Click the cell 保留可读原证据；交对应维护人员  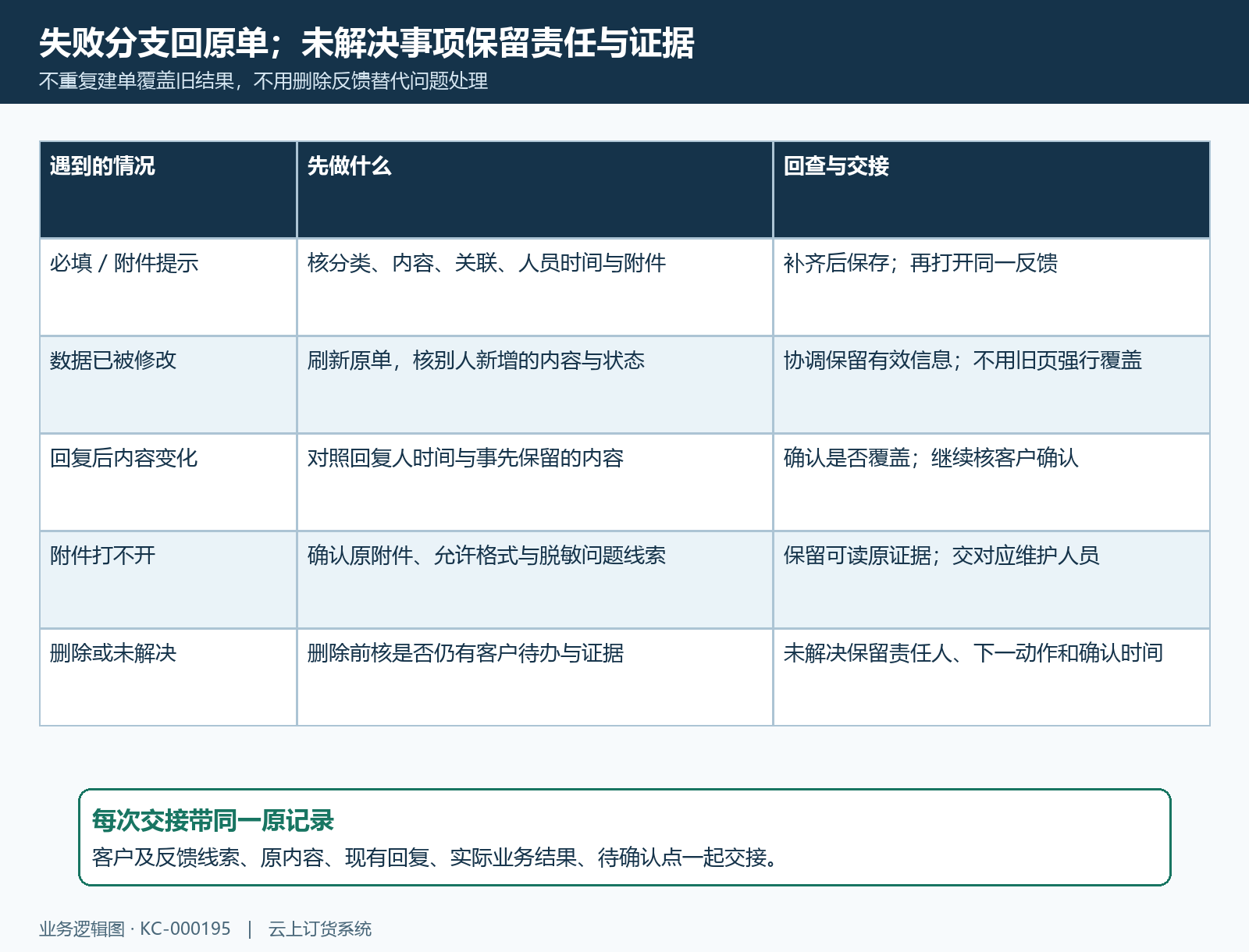991,580
